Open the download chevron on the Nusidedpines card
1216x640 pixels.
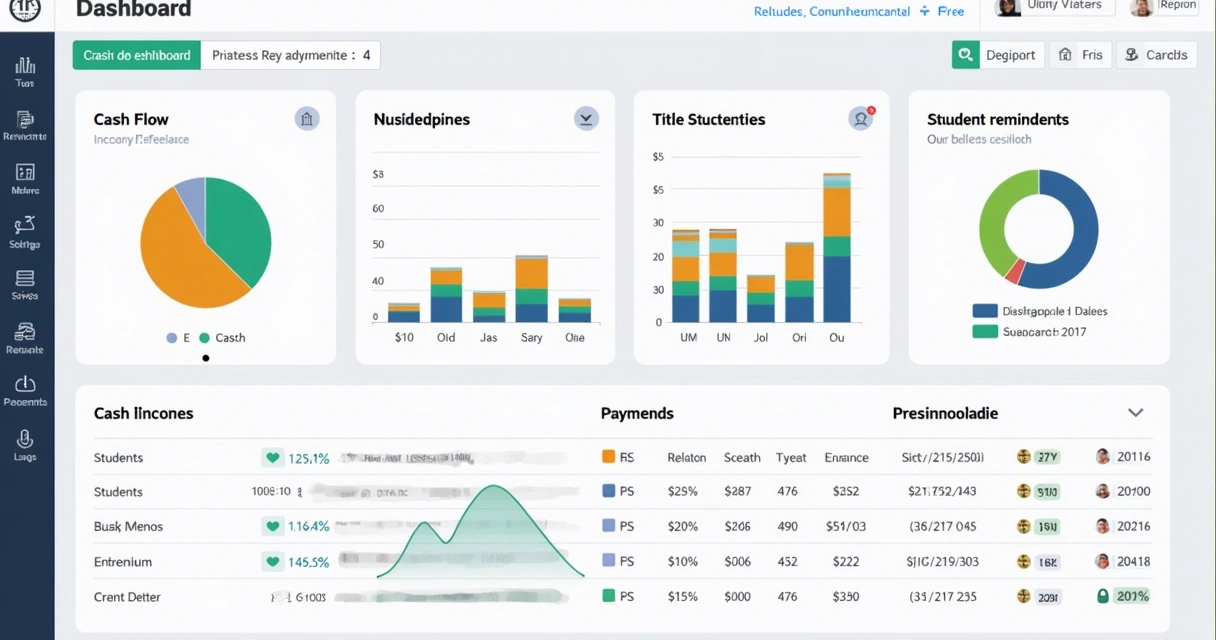coord(586,118)
